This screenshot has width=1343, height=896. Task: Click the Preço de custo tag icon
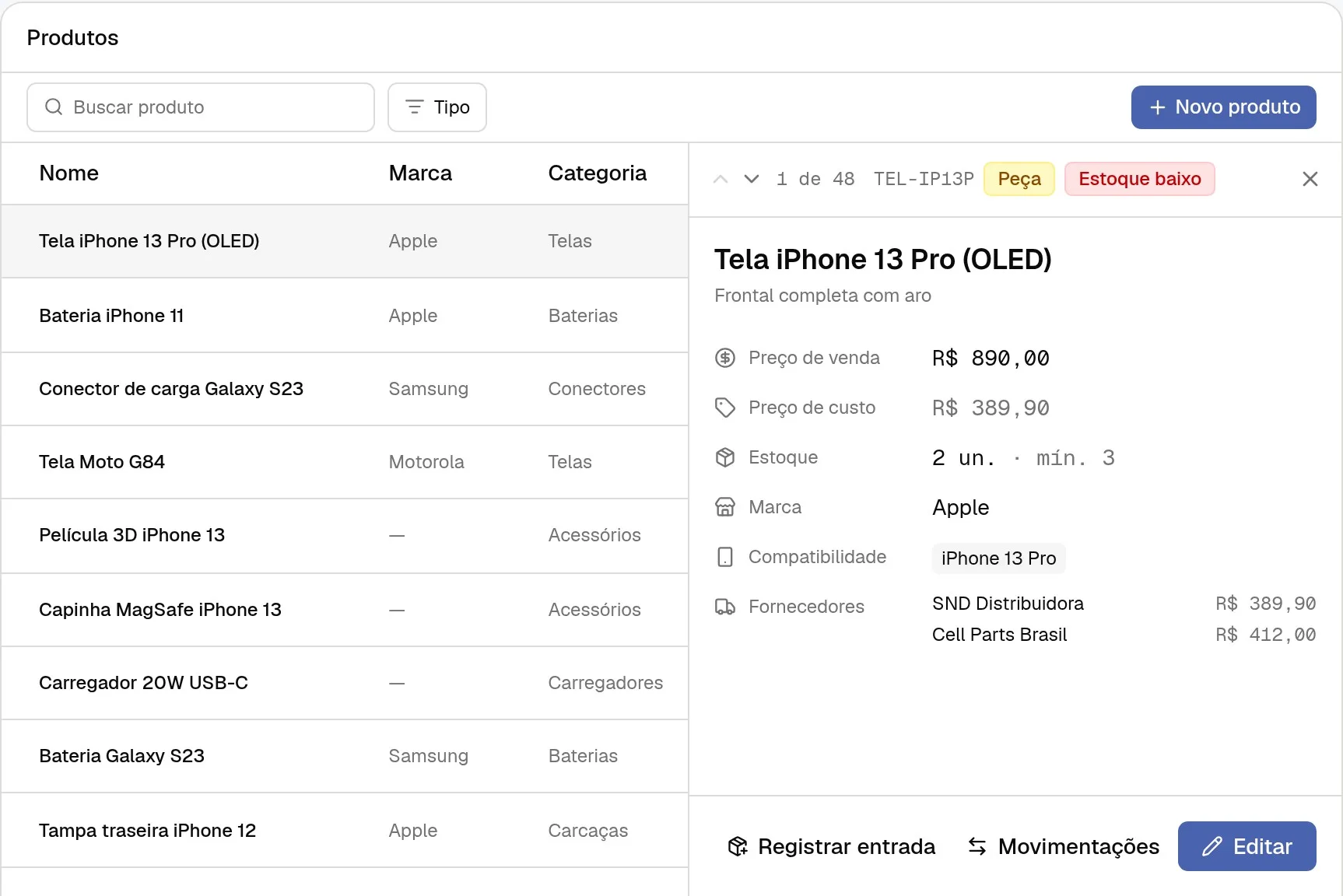click(725, 408)
